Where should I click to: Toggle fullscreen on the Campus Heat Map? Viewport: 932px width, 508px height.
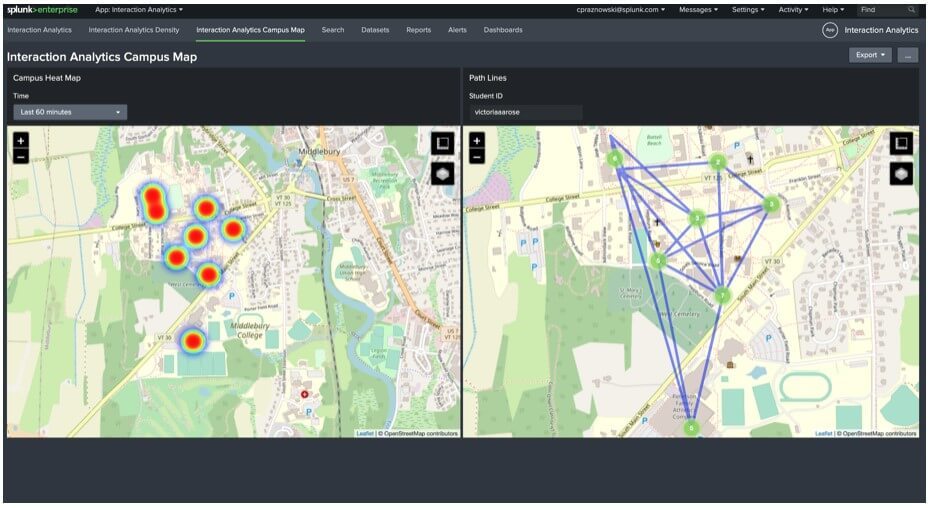click(442, 143)
